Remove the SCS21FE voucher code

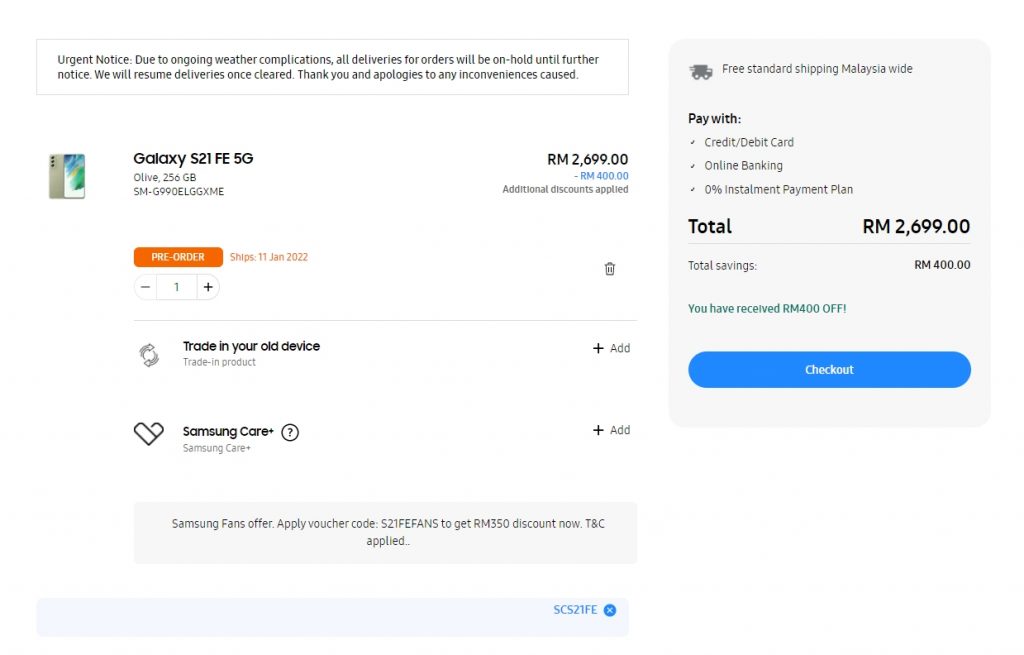610,610
